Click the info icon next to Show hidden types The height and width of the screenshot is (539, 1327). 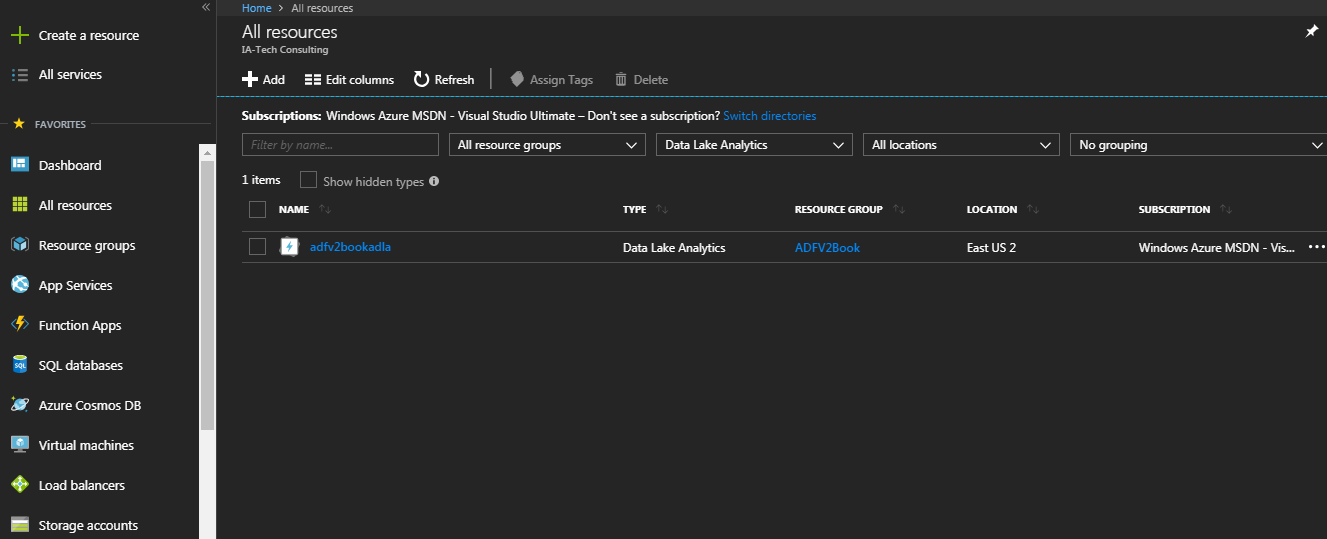coord(434,182)
